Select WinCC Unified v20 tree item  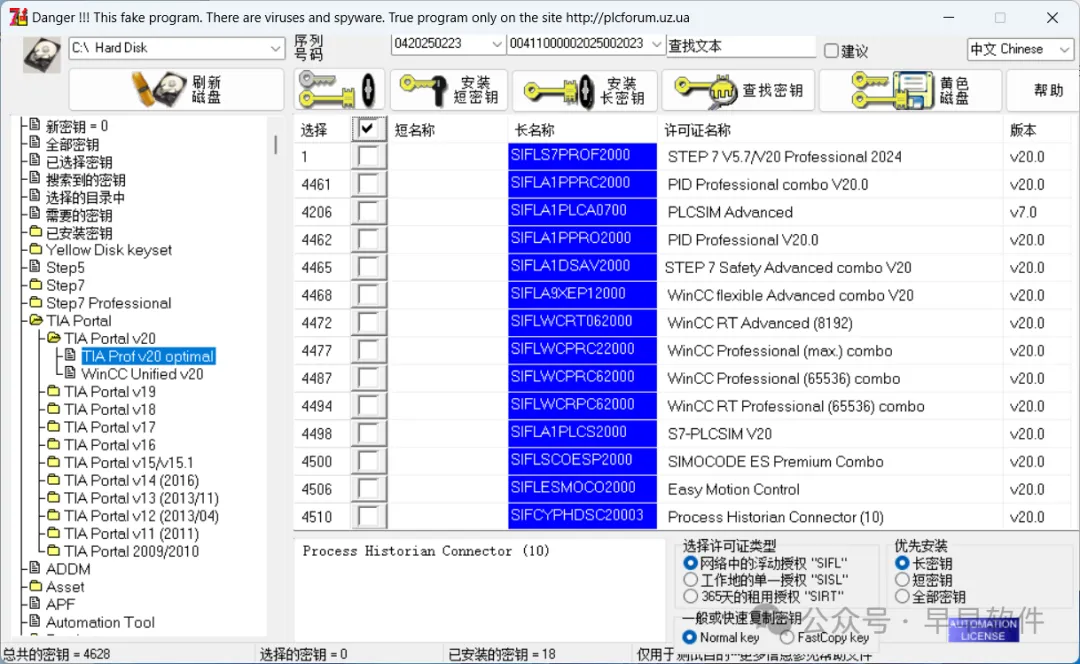(142, 374)
